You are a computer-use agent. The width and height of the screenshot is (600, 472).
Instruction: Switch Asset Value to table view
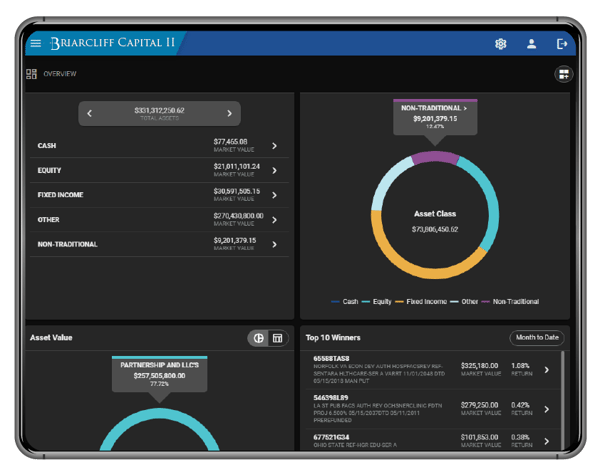click(x=277, y=338)
